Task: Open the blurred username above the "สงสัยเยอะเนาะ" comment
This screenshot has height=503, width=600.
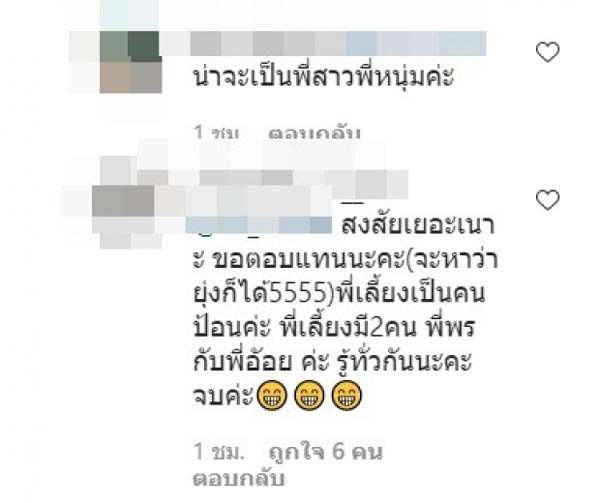Action: coord(272,184)
